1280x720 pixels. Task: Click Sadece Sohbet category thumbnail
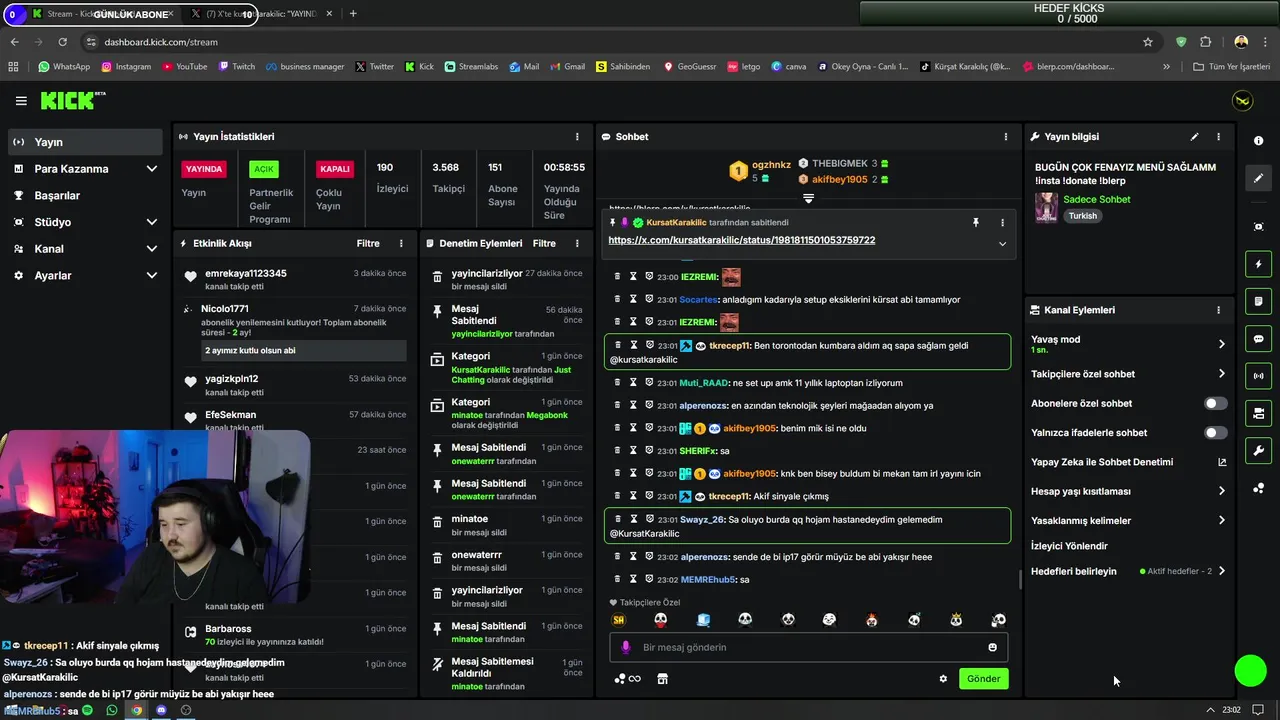coord(1046,207)
